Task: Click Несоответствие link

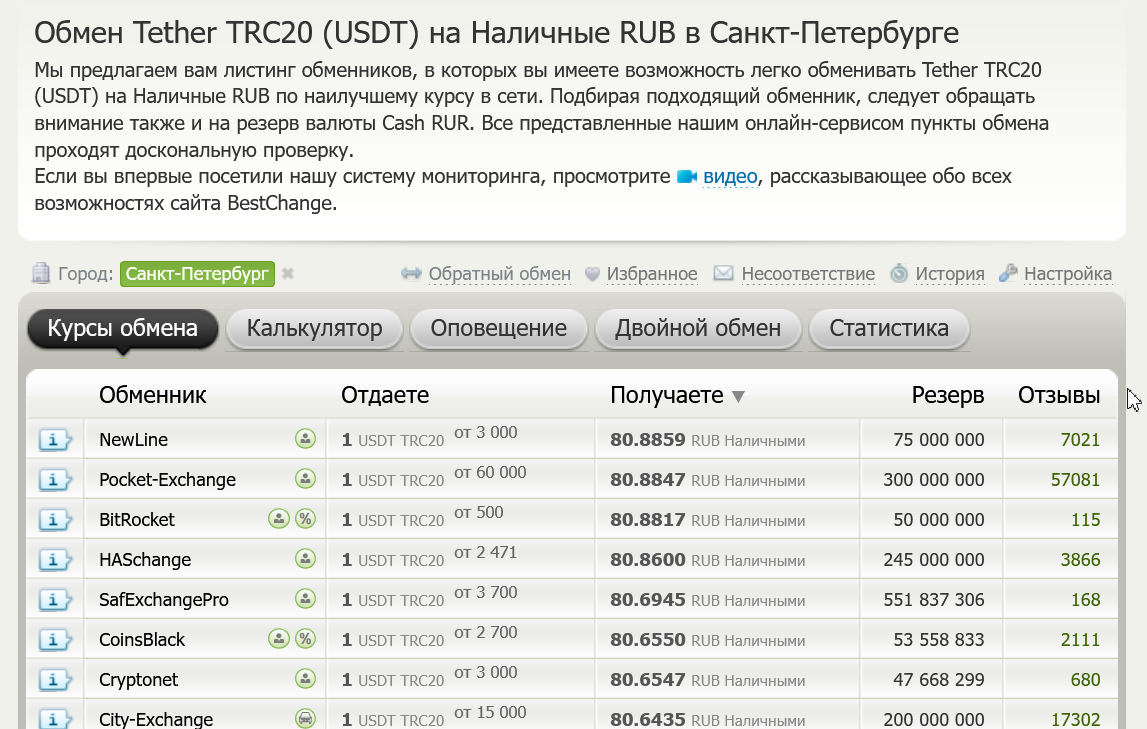Action: click(808, 273)
